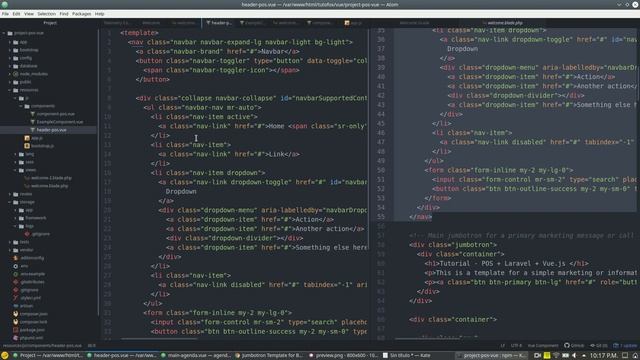Click the package.json file icon
Viewport: 640px width, 360px height.
coord(16,330)
